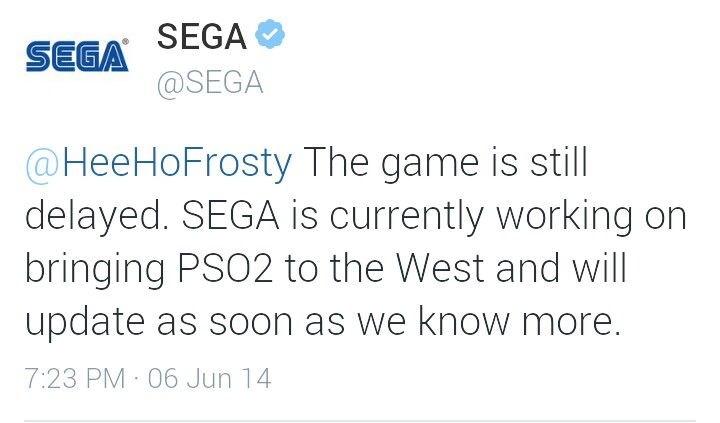This screenshot has width=720, height=423.
Task: Click the light-blue @ symbol before HeeHoFrosty
Action: pyautogui.click(x=42, y=165)
